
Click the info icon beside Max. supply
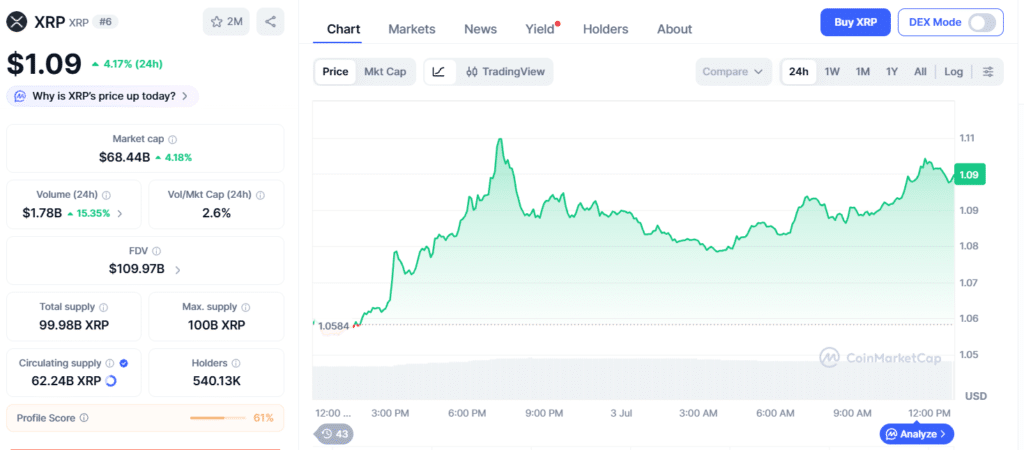[246, 307]
